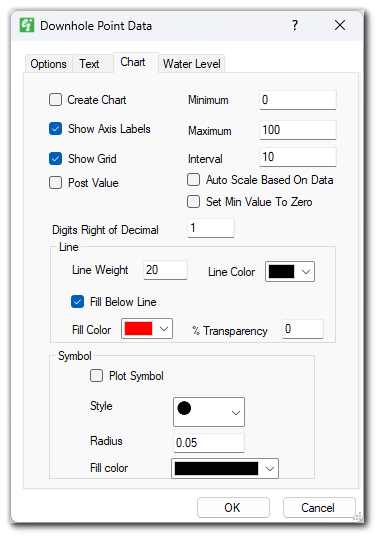Switch to the Water Level tab
382x541 pixels.
tap(192, 64)
